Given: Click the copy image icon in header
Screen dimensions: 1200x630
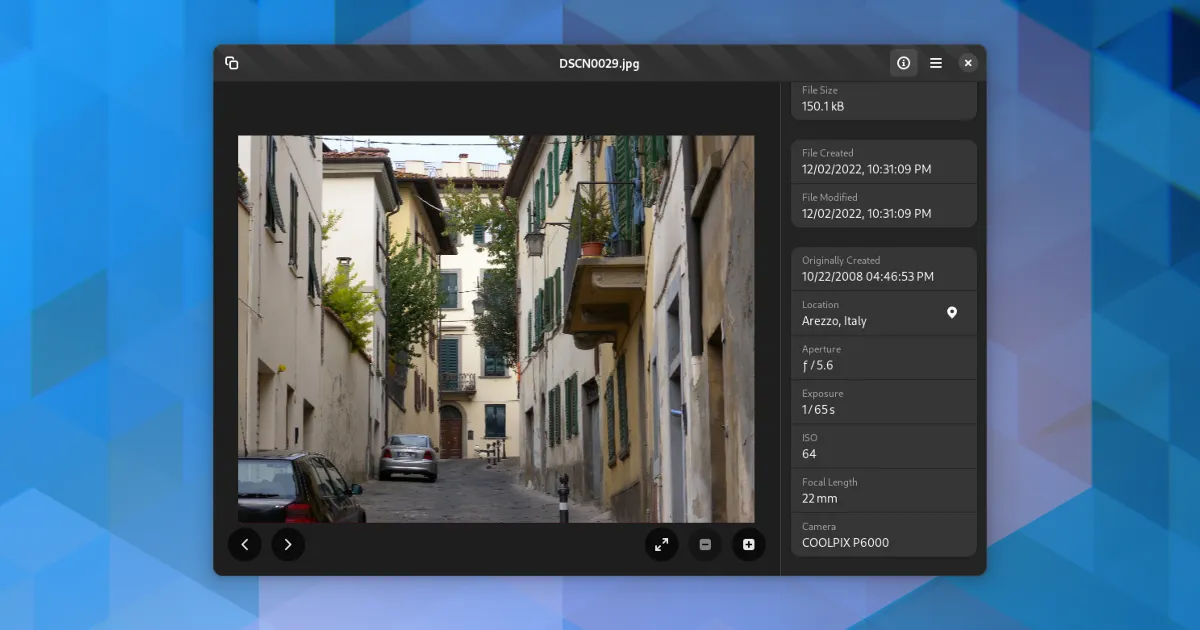Looking at the screenshot, I should click(232, 63).
